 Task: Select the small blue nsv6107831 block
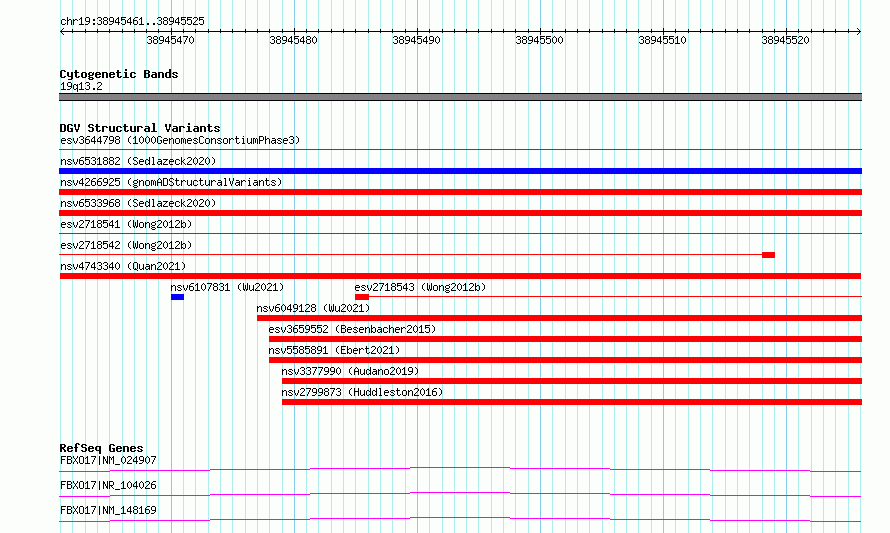177,297
